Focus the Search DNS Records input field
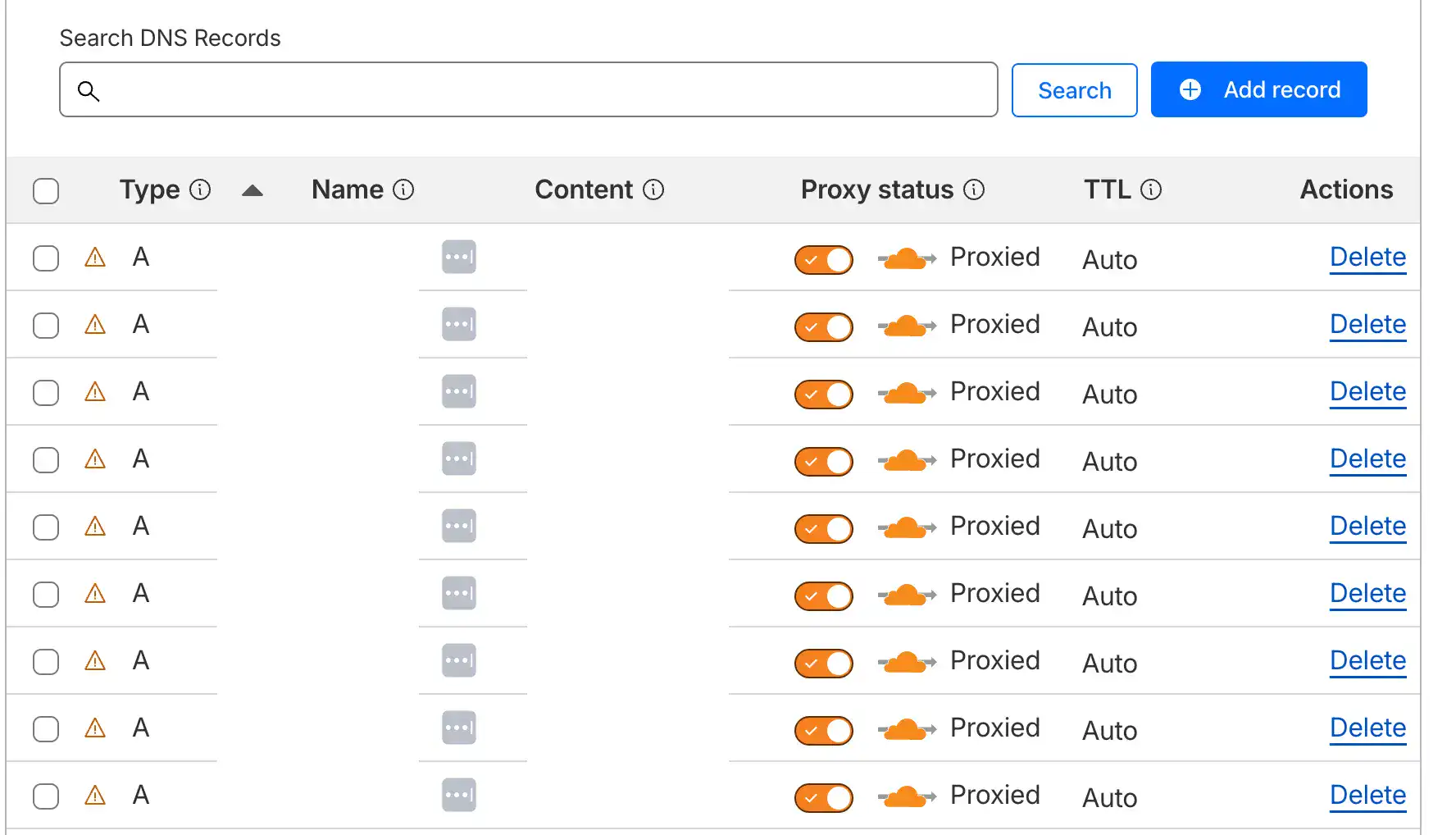Screen dimensions: 1456x835 point(529,89)
